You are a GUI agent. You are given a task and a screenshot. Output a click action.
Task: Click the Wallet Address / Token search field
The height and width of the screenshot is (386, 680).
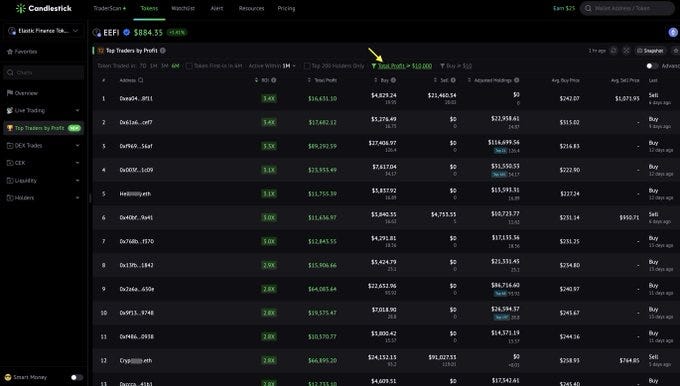tap(627, 8)
